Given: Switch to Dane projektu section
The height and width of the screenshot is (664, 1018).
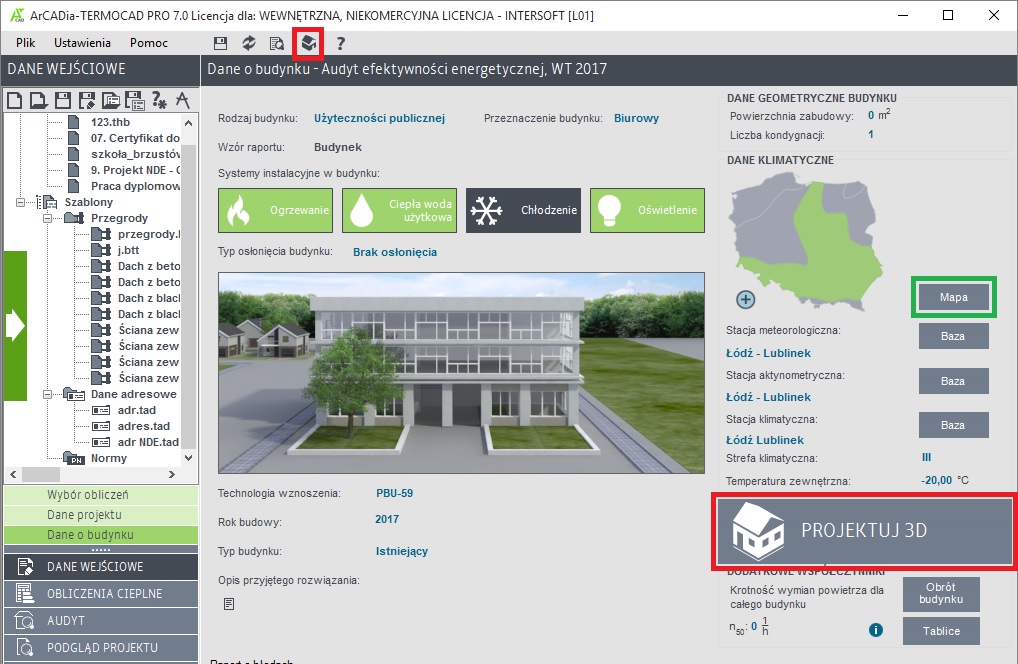Looking at the screenshot, I should pyautogui.click(x=101, y=515).
